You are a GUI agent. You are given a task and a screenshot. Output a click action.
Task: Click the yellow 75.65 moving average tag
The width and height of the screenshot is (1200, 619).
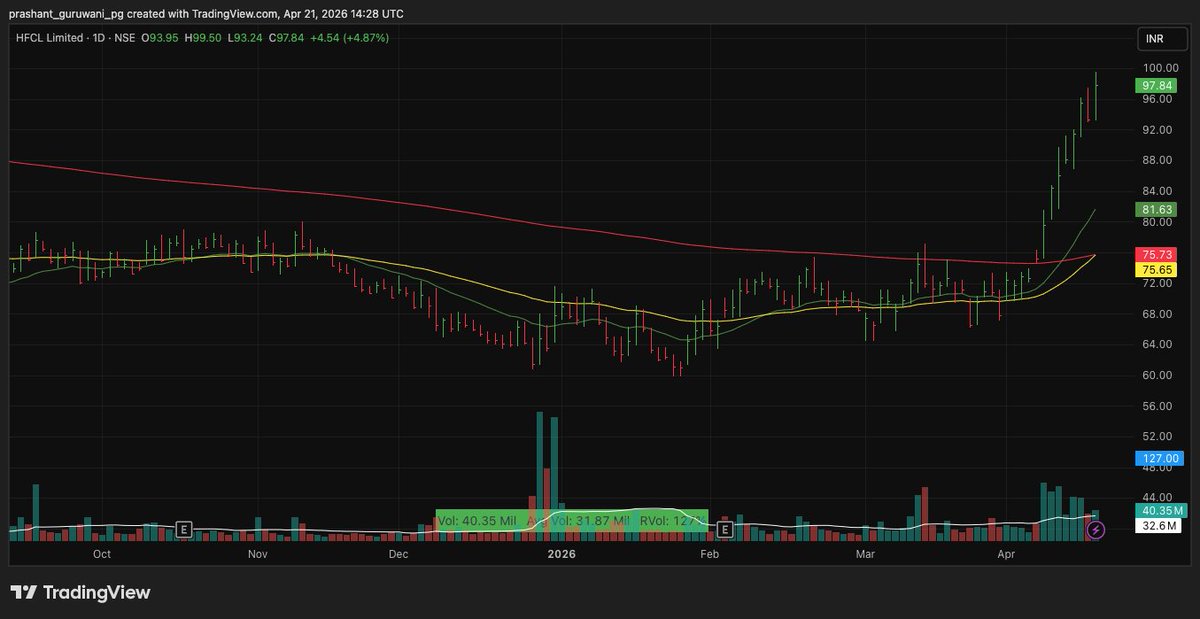pyautogui.click(x=1157, y=270)
